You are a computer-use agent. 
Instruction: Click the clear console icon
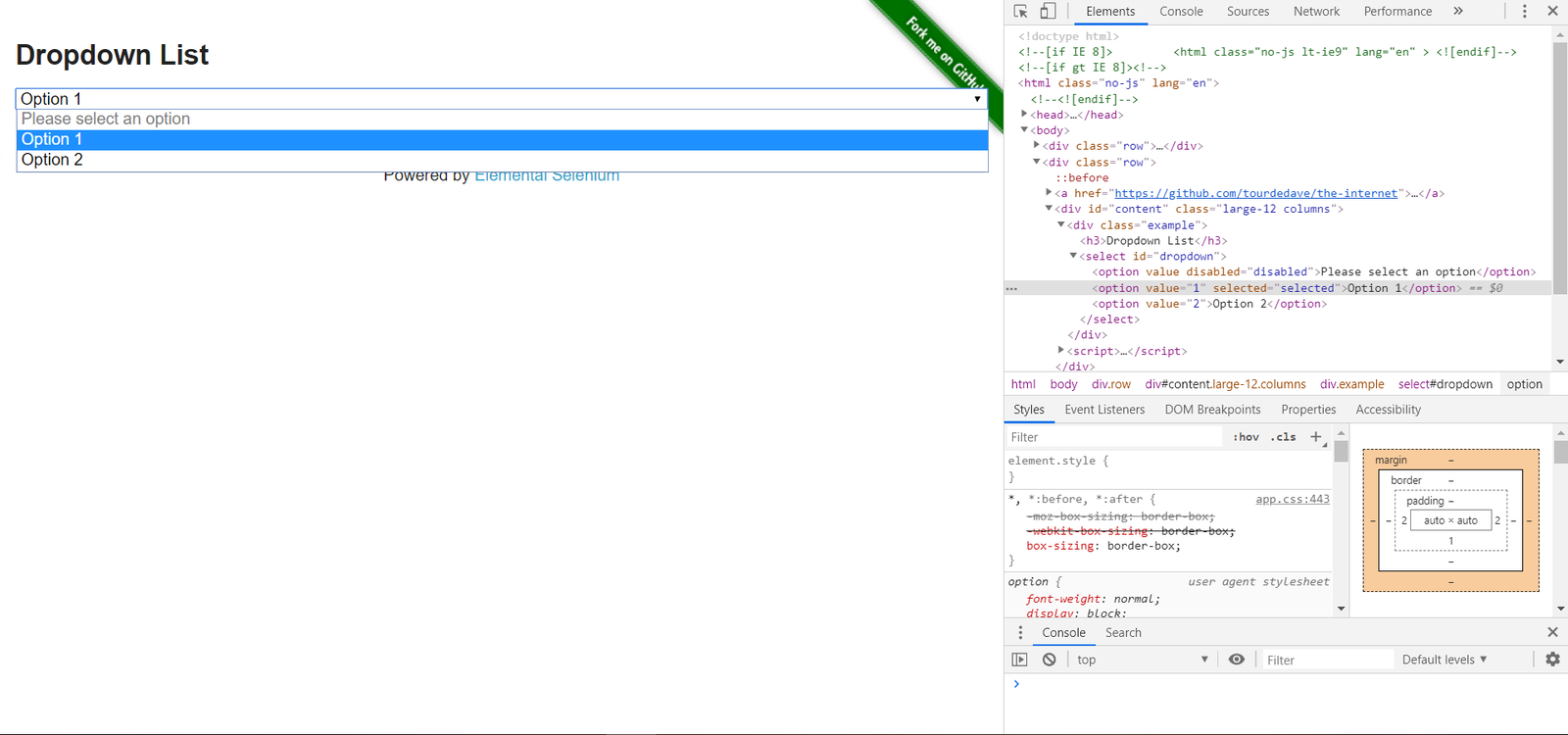pyautogui.click(x=1049, y=660)
